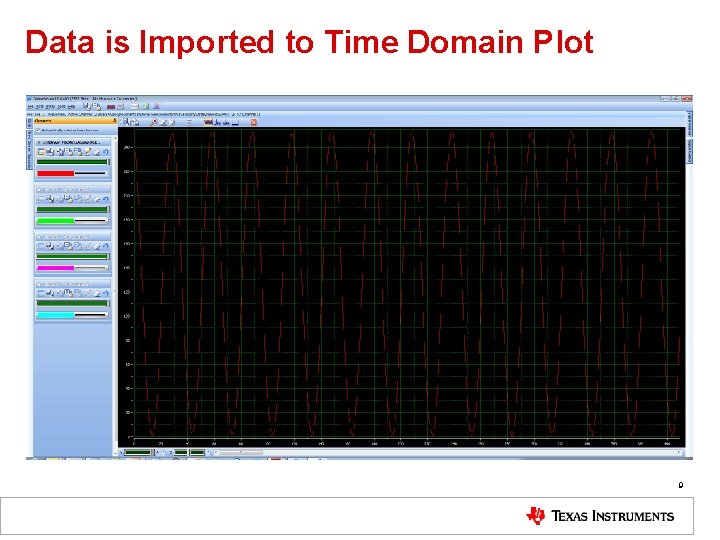Screen dimensions: 720x540
Task: Click the red close-plot X icon in plot toolbar
Action: [x=253, y=122]
